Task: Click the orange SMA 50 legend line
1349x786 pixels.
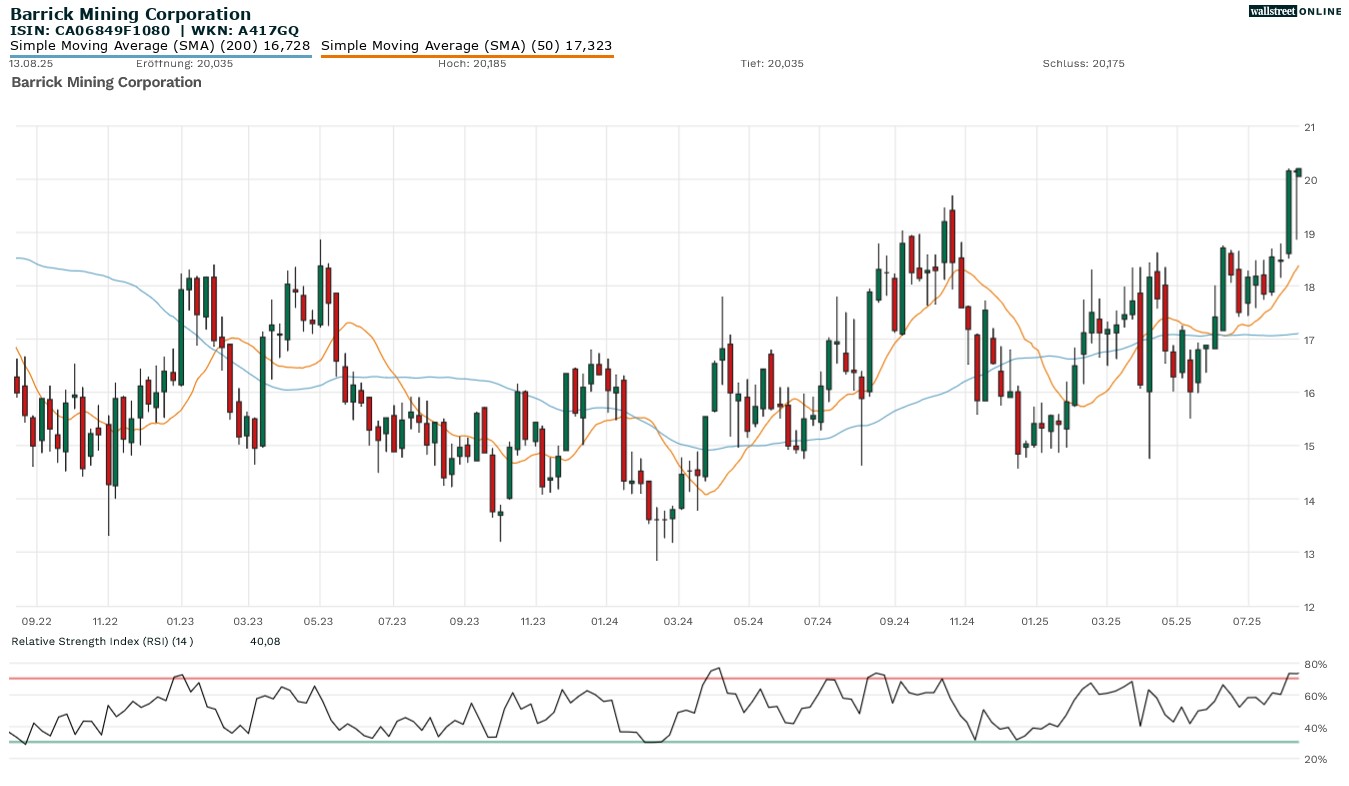Action: 467,56
